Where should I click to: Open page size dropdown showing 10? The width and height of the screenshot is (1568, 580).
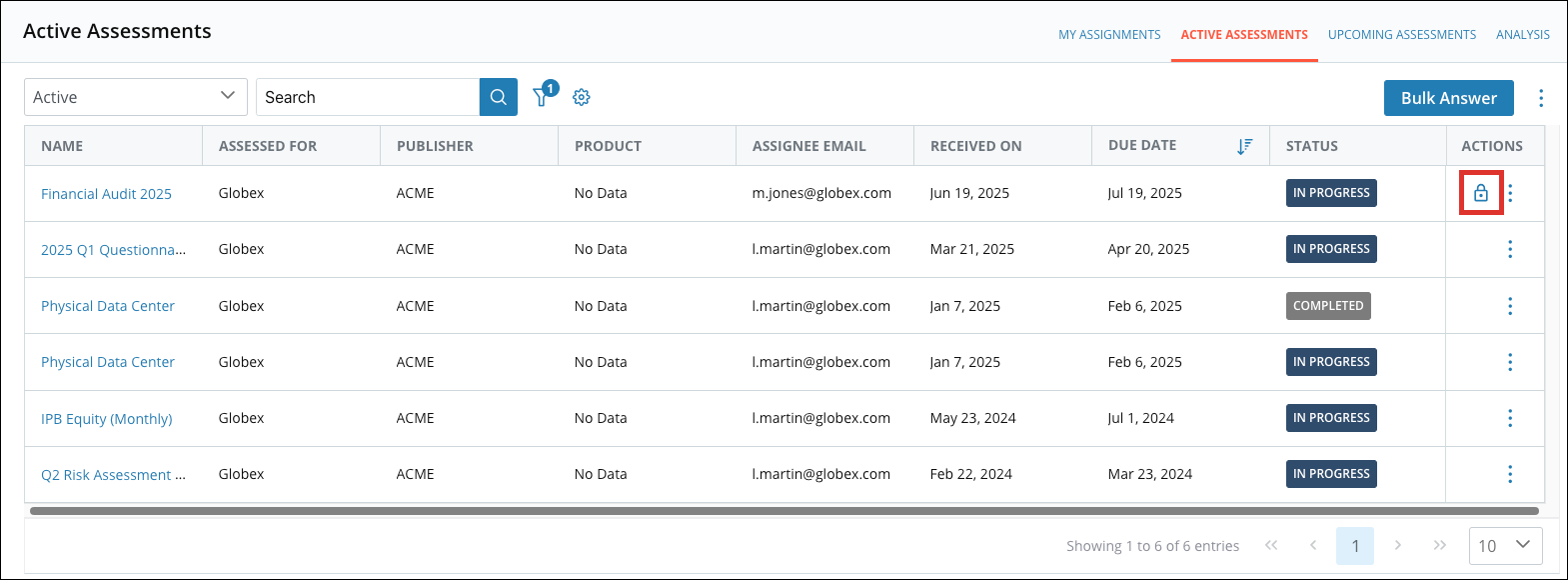click(x=1504, y=545)
